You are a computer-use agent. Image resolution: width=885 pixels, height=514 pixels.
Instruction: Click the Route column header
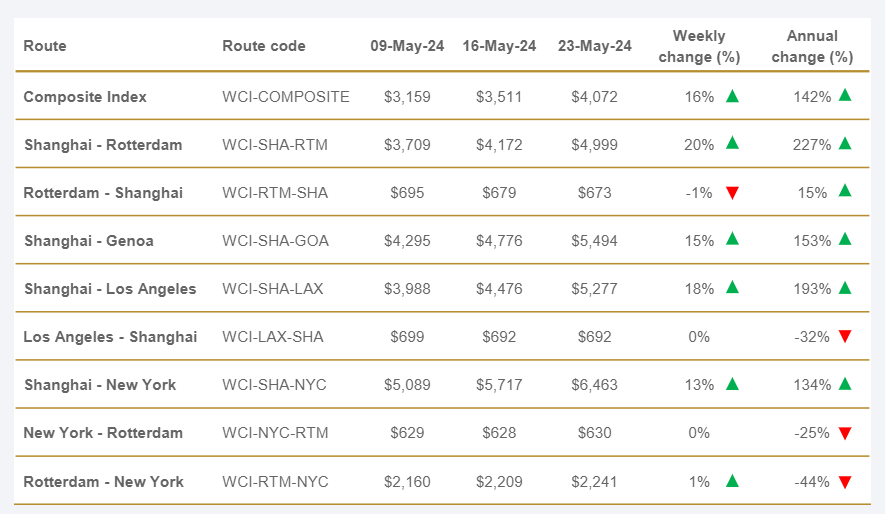point(45,46)
